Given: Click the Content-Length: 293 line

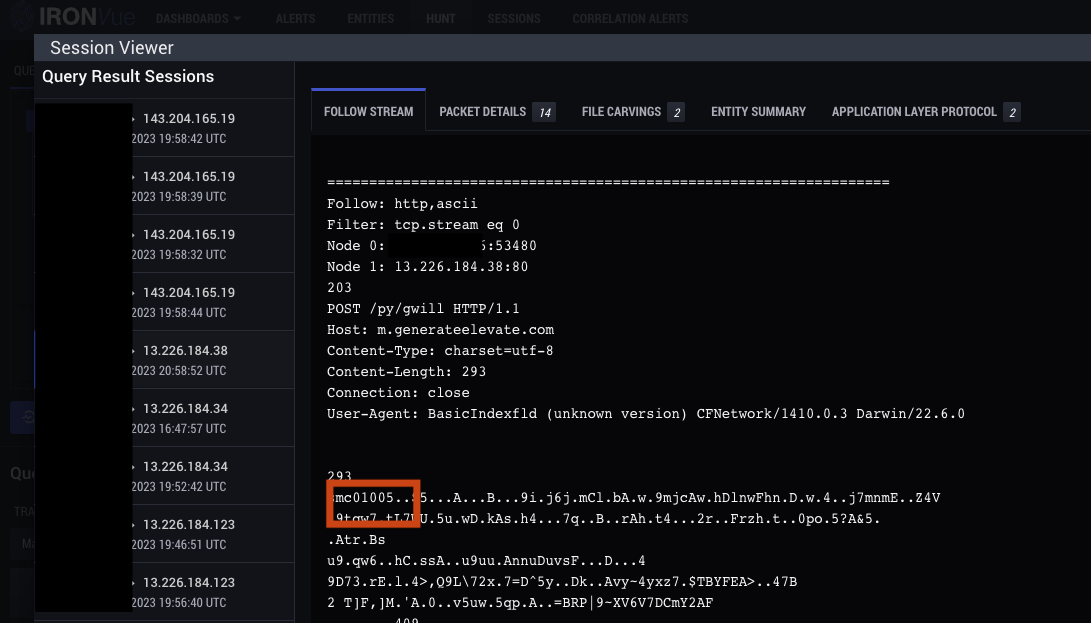Looking at the screenshot, I should pos(406,372).
